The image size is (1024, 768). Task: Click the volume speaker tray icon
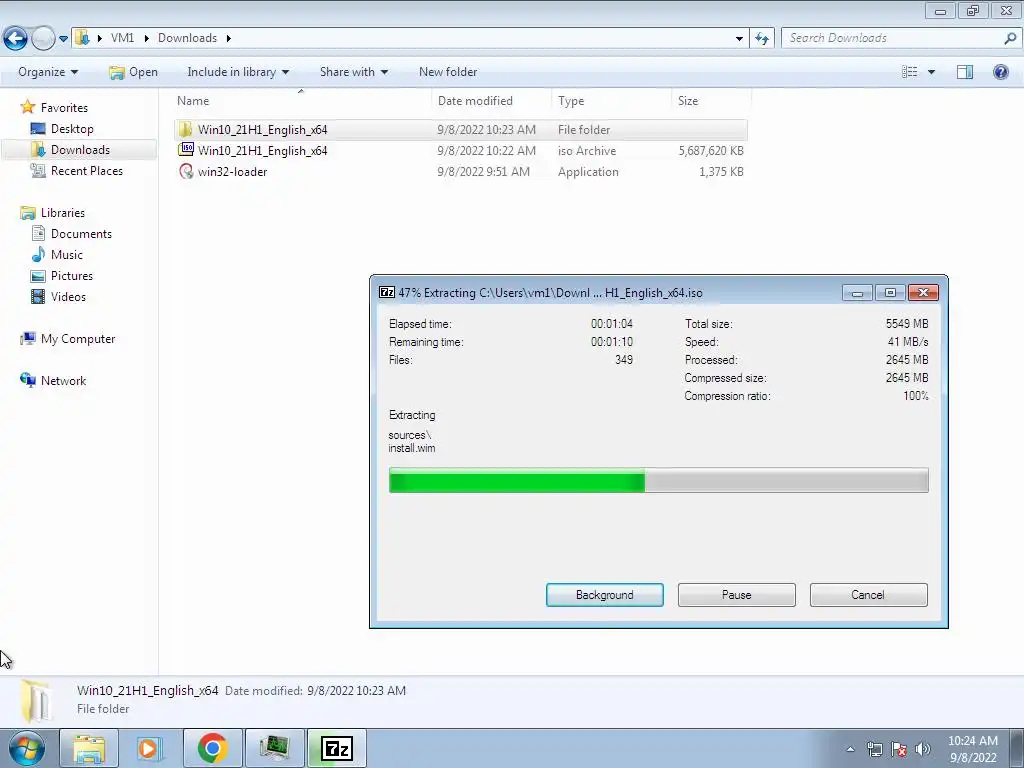click(x=923, y=749)
